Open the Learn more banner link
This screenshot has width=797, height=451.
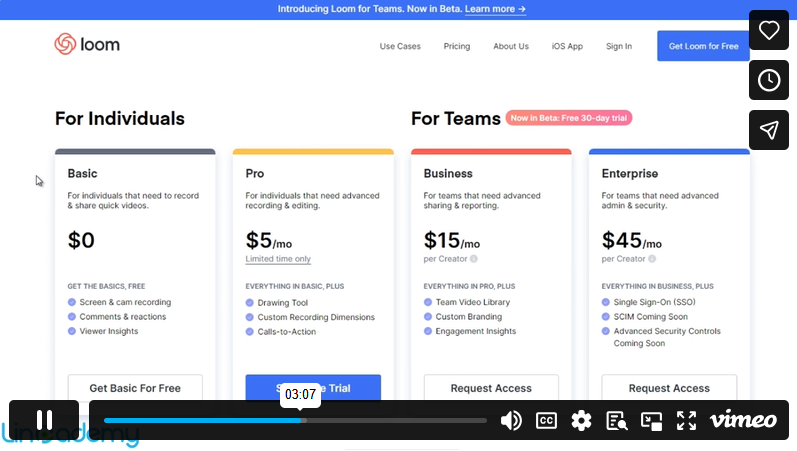click(x=495, y=9)
